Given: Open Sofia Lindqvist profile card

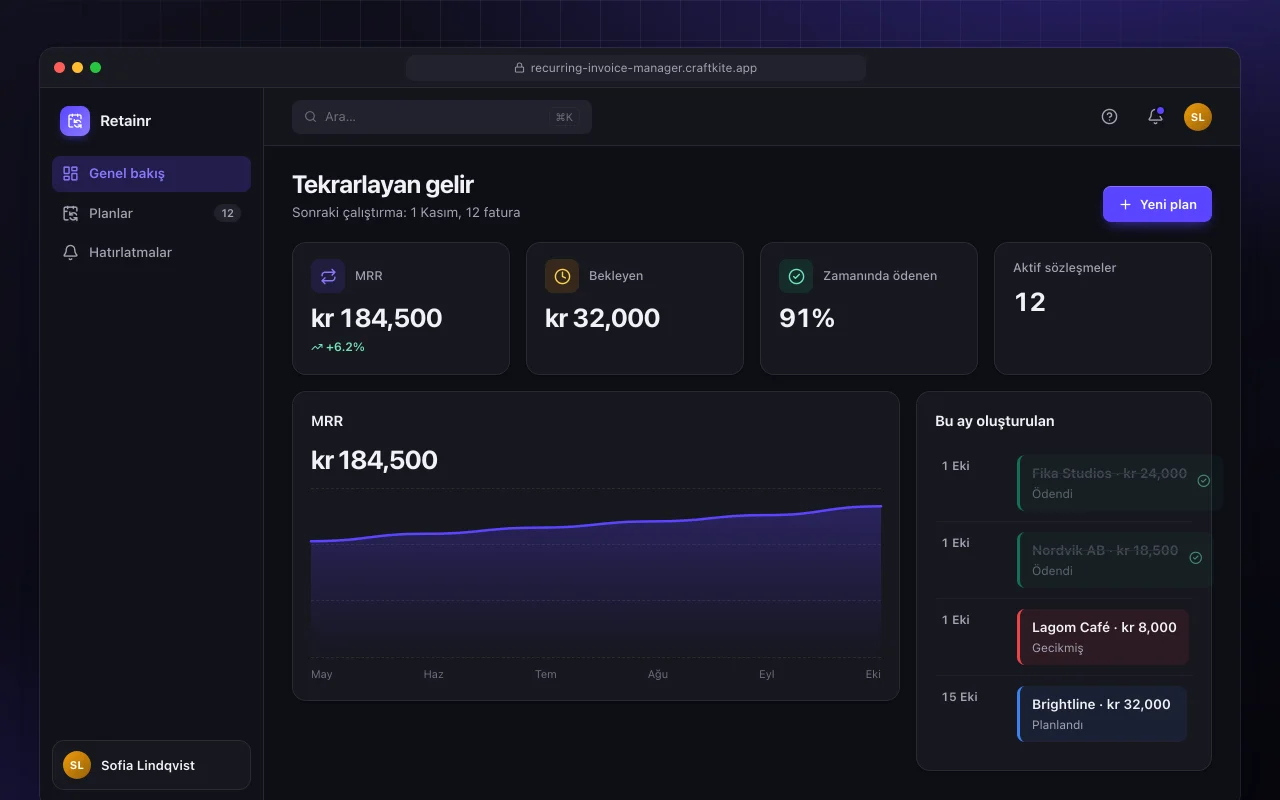Looking at the screenshot, I should (x=151, y=765).
